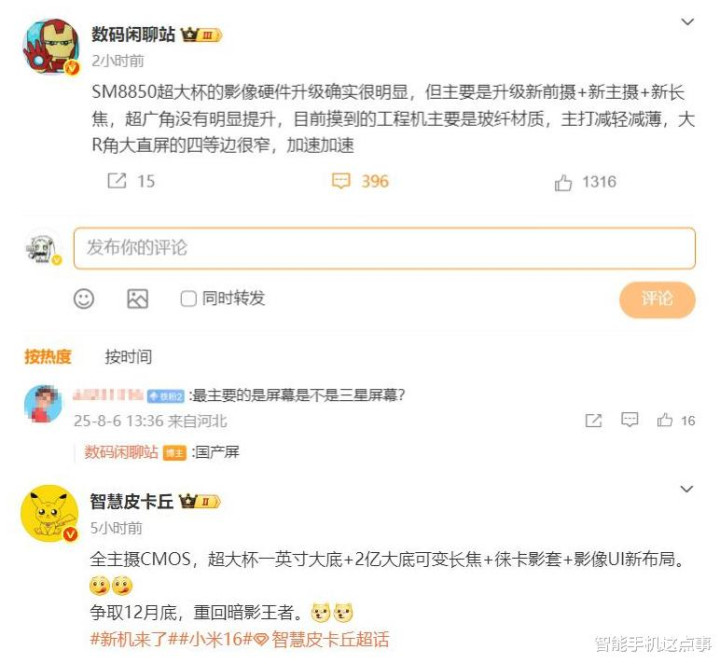Attach an image to the comment

tap(137, 298)
